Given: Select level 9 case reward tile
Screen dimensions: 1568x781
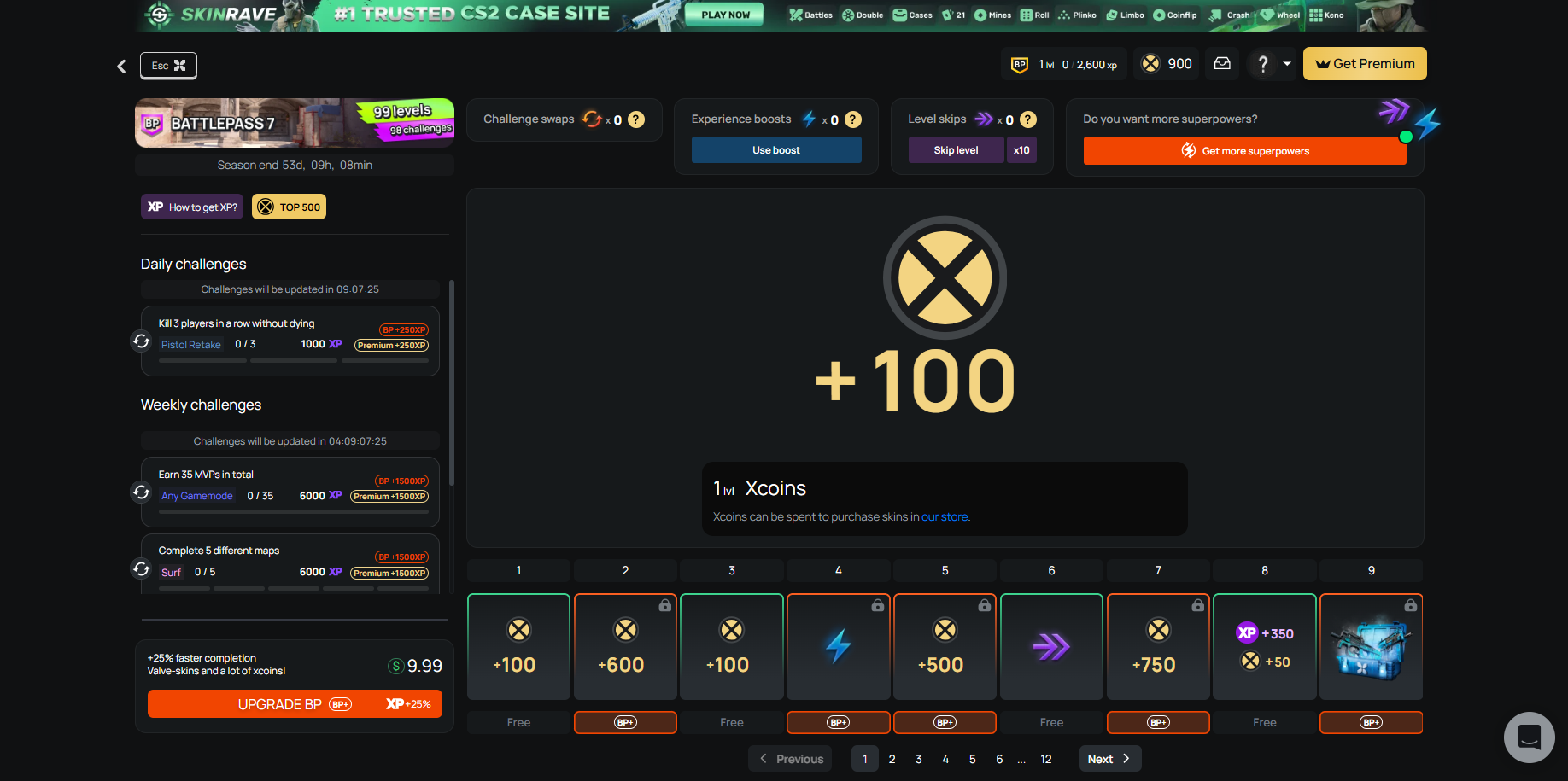Looking at the screenshot, I should (1371, 647).
